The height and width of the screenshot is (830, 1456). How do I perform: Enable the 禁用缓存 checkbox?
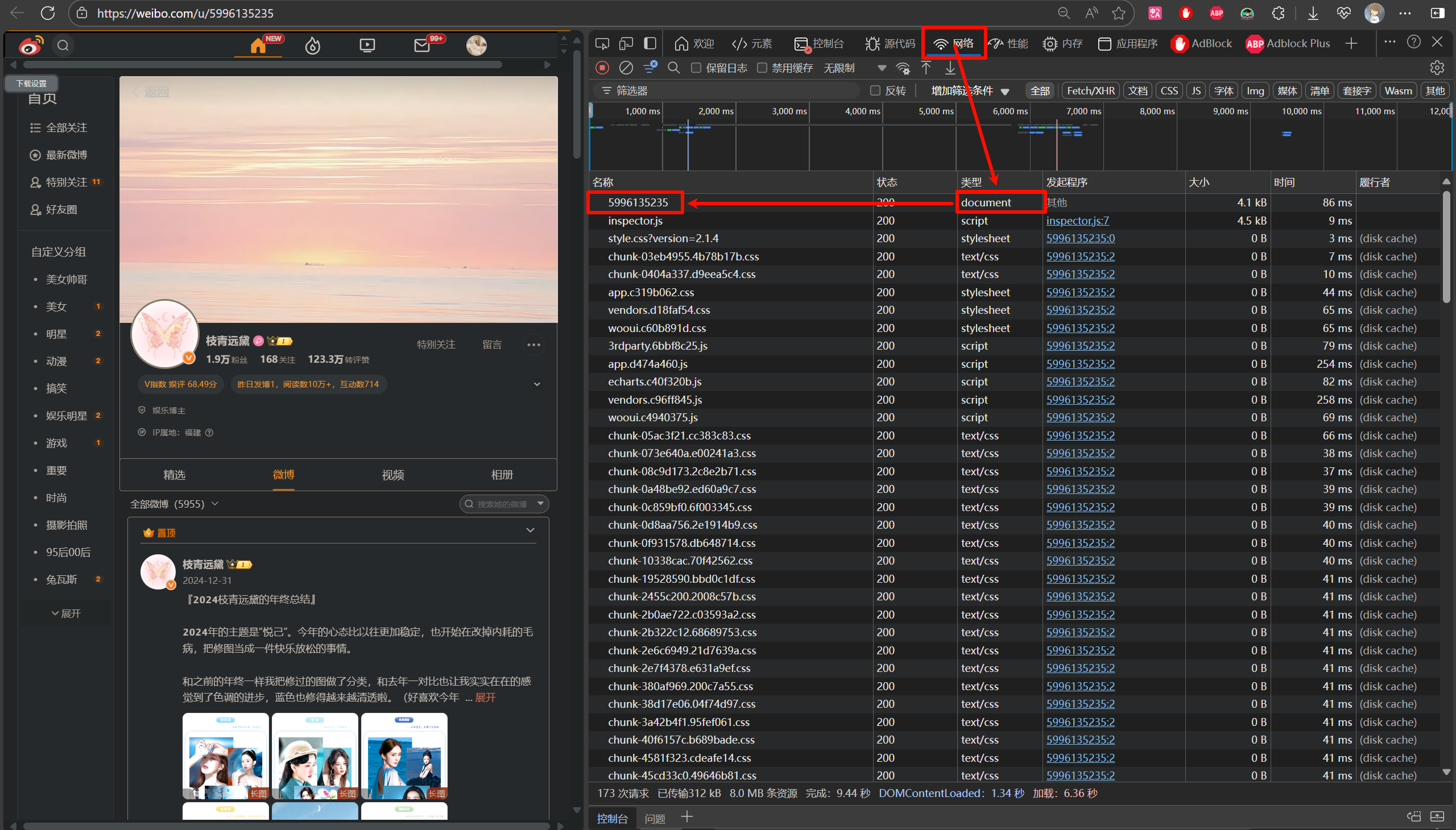tap(762, 68)
